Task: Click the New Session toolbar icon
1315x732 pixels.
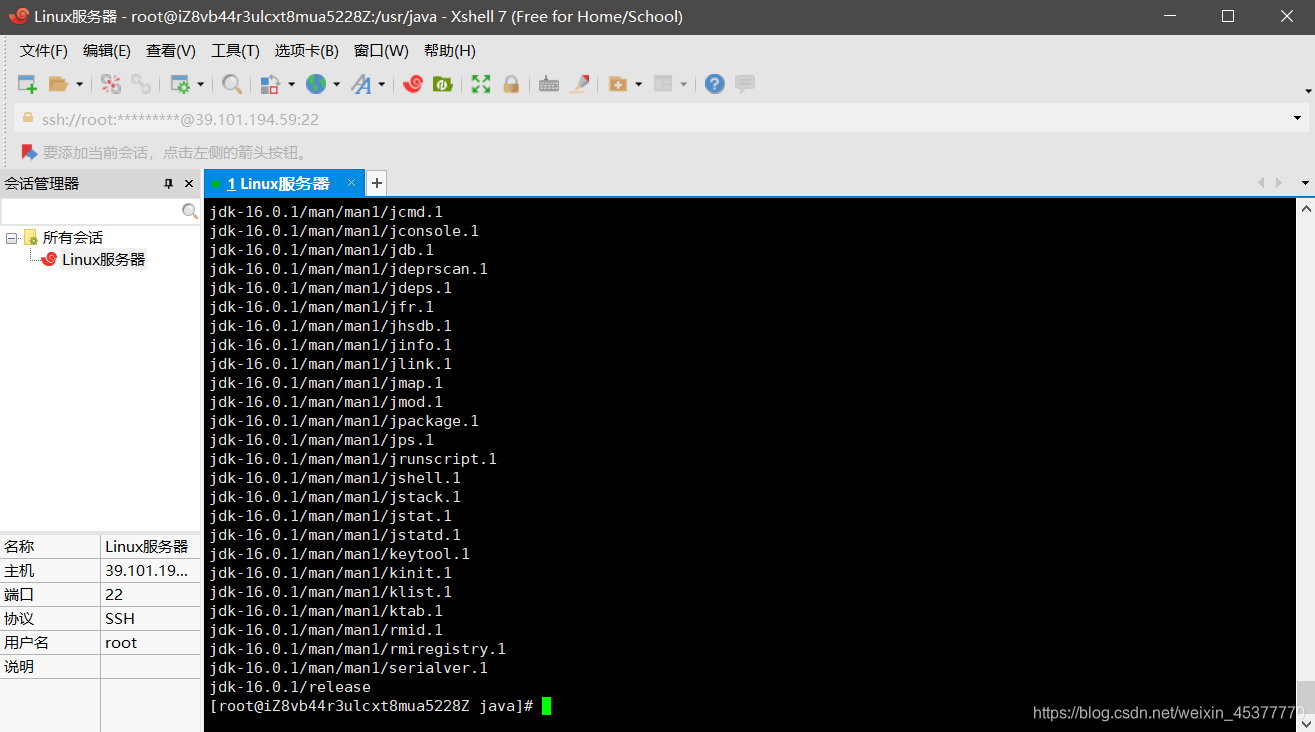Action: coord(27,84)
